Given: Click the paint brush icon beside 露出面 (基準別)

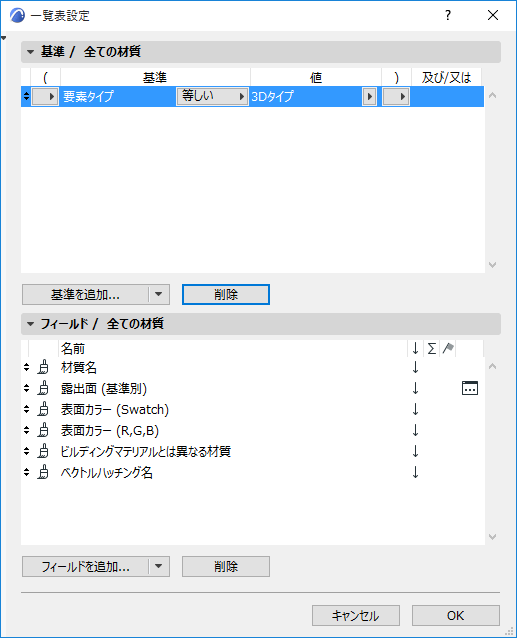Looking at the screenshot, I should click(x=43, y=388).
